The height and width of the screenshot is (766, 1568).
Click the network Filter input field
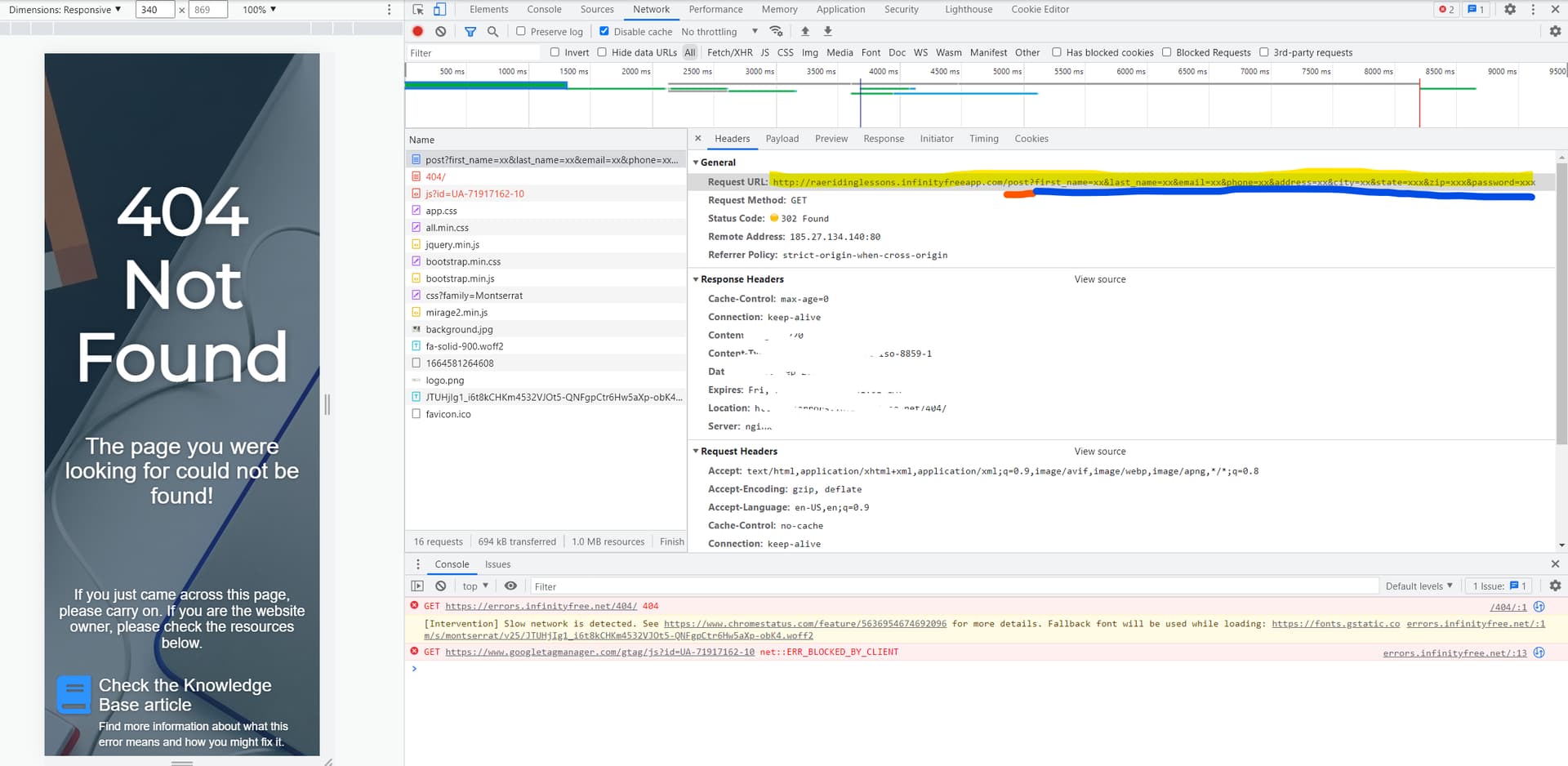[474, 53]
